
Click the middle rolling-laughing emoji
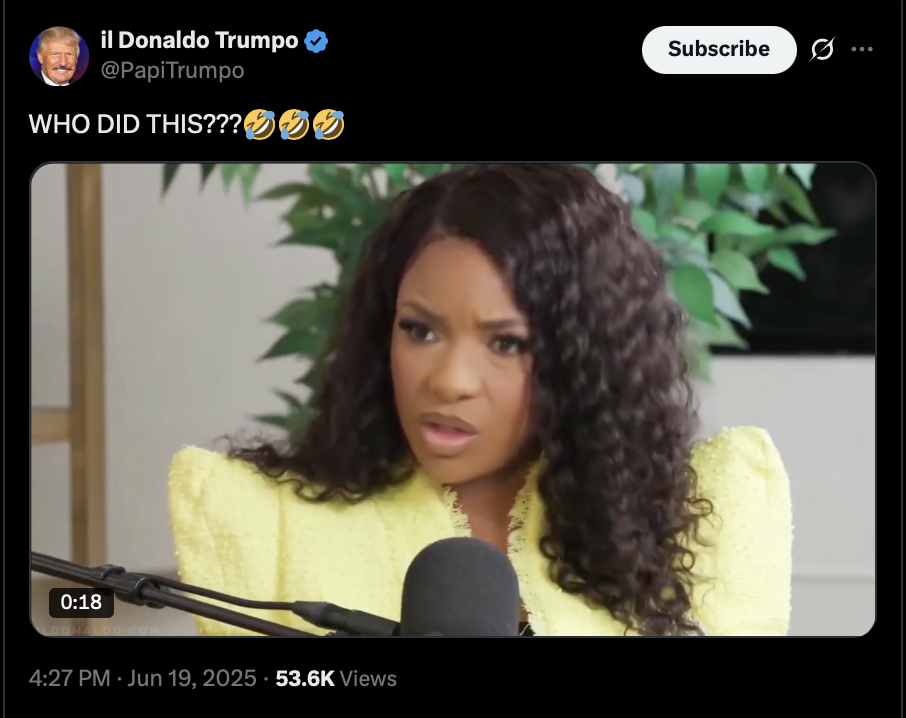(294, 124)
